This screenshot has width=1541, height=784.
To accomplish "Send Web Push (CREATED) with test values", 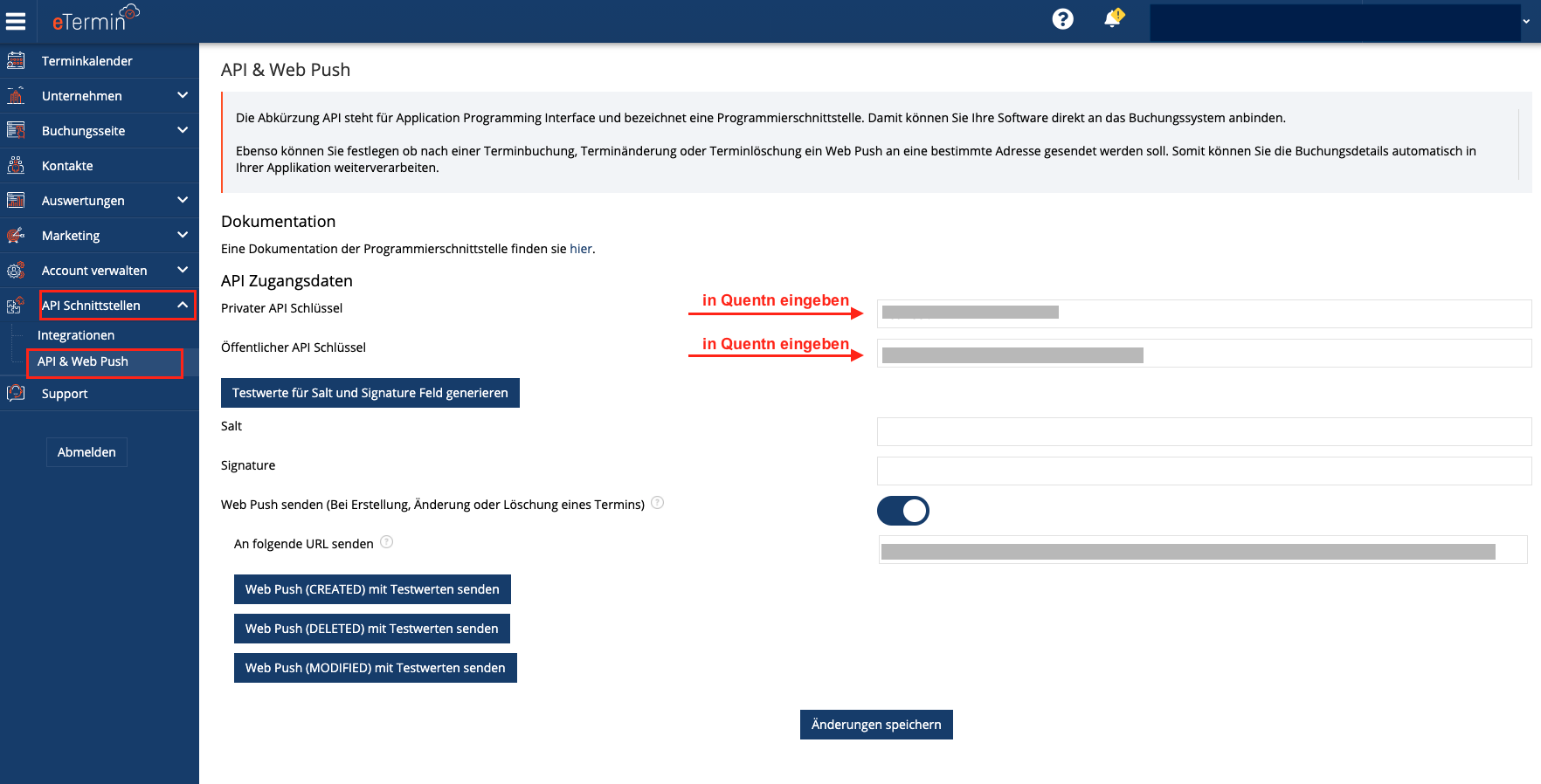I will [372, 589].
